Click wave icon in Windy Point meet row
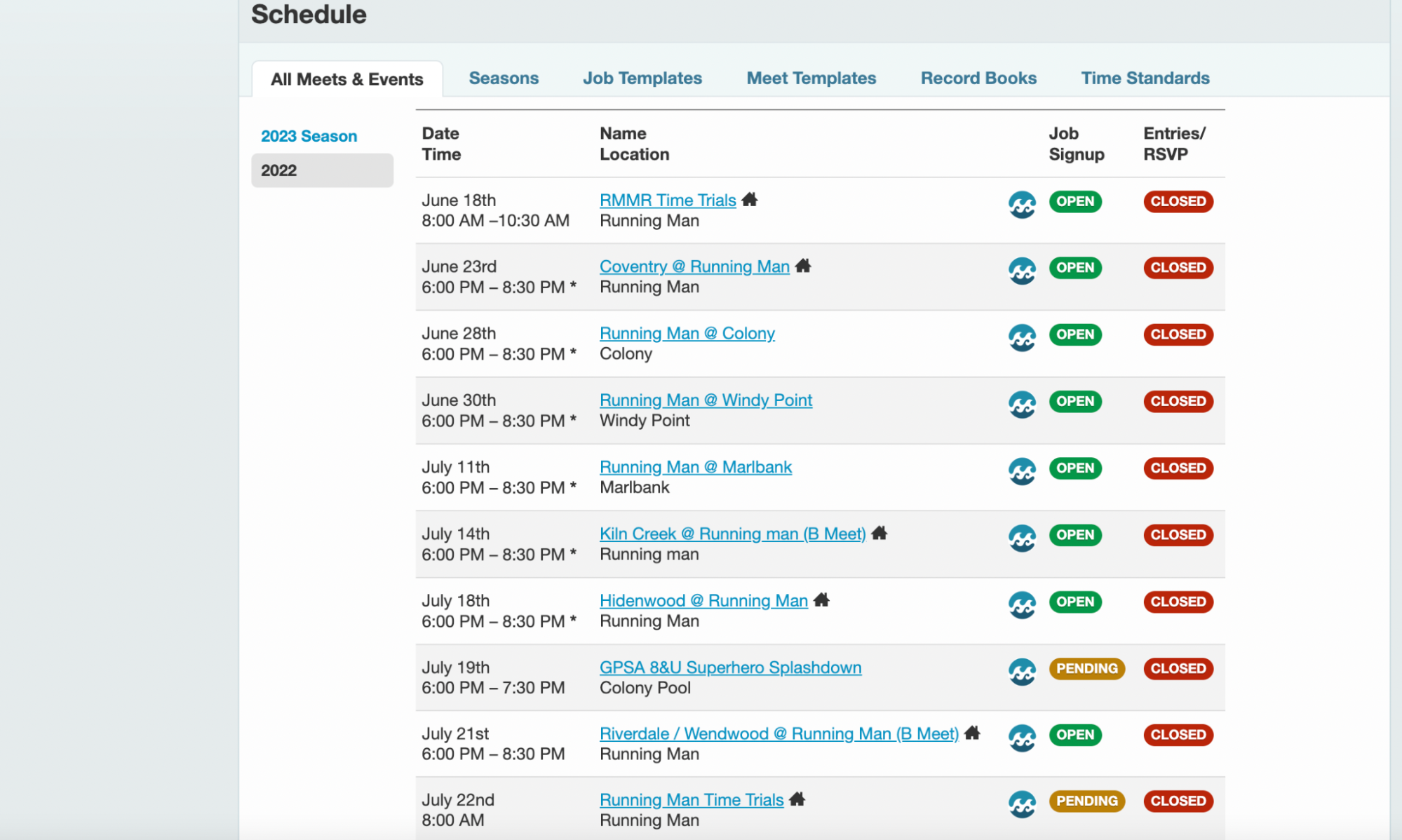 coord(1022,405)
